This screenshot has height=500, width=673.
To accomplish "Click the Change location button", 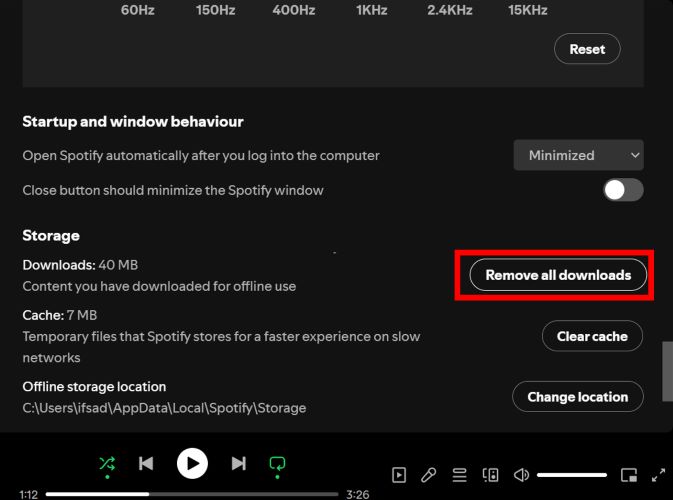I will (578, 397).
